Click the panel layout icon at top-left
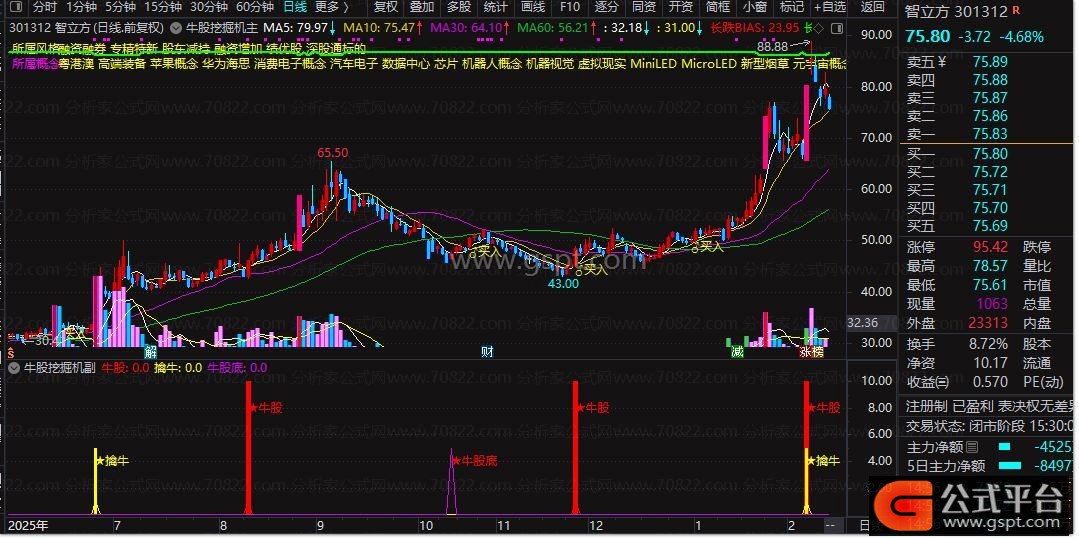The image size is (1079, 539). tap(14, 7)
